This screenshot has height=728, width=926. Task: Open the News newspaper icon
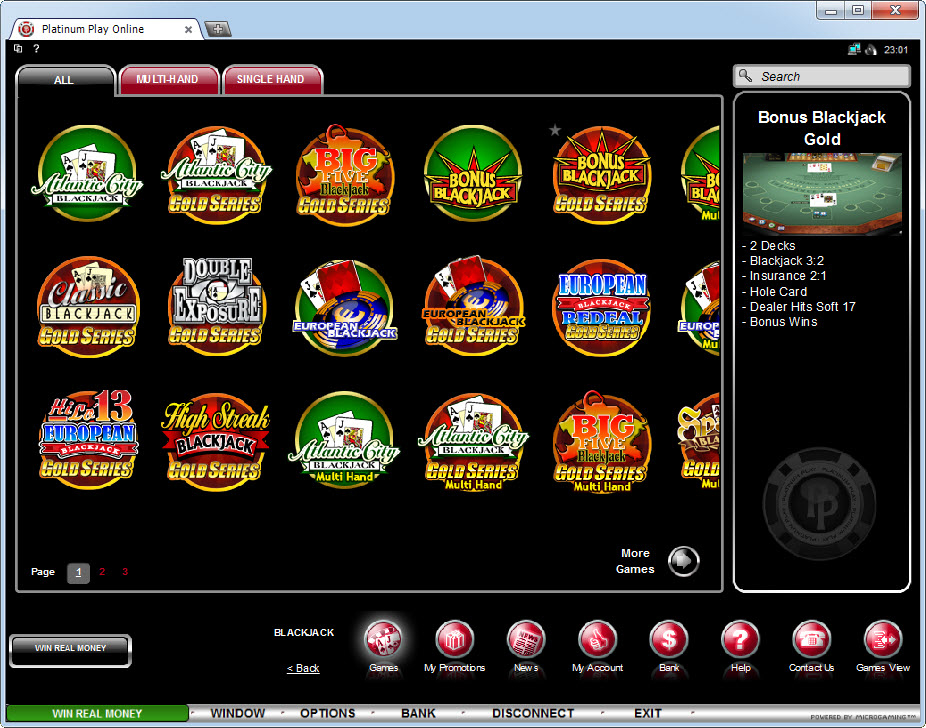(526, 640)
